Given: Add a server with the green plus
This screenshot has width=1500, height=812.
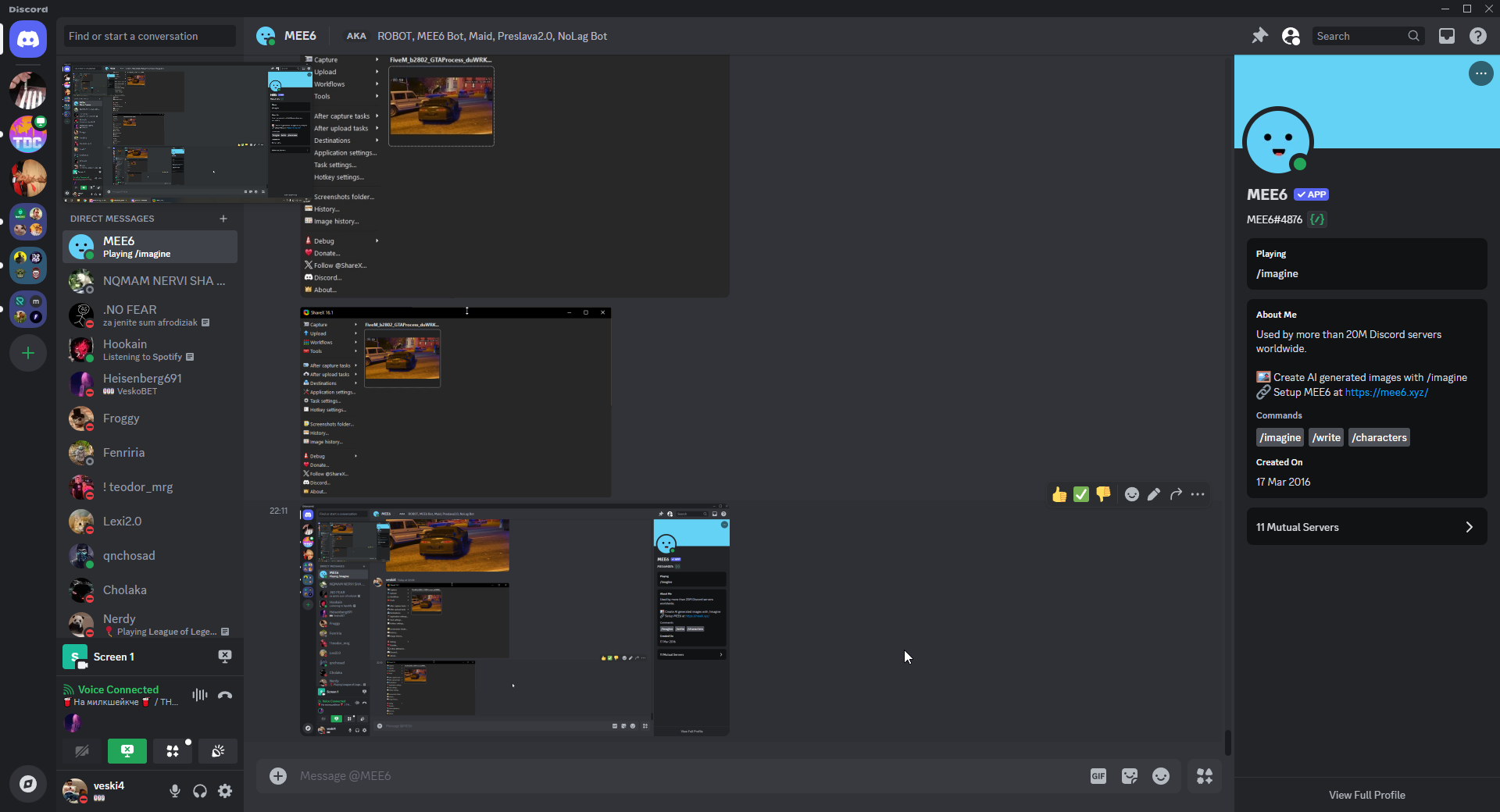Looking at the screenshot, I should (28, 353).
